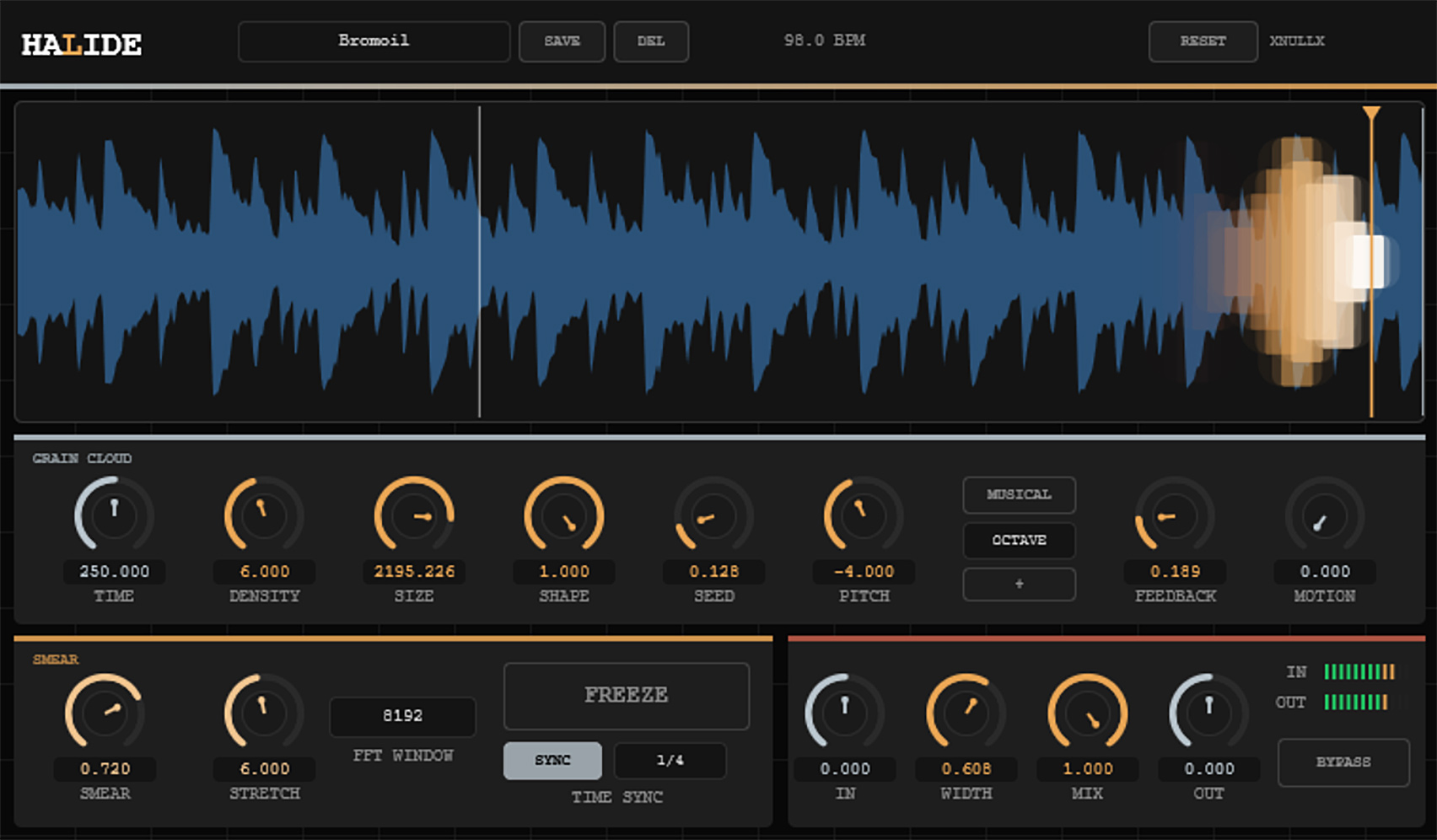Click the orange playhead marker triangle
Screen dimensions: 1437x840
point(1371,114)
